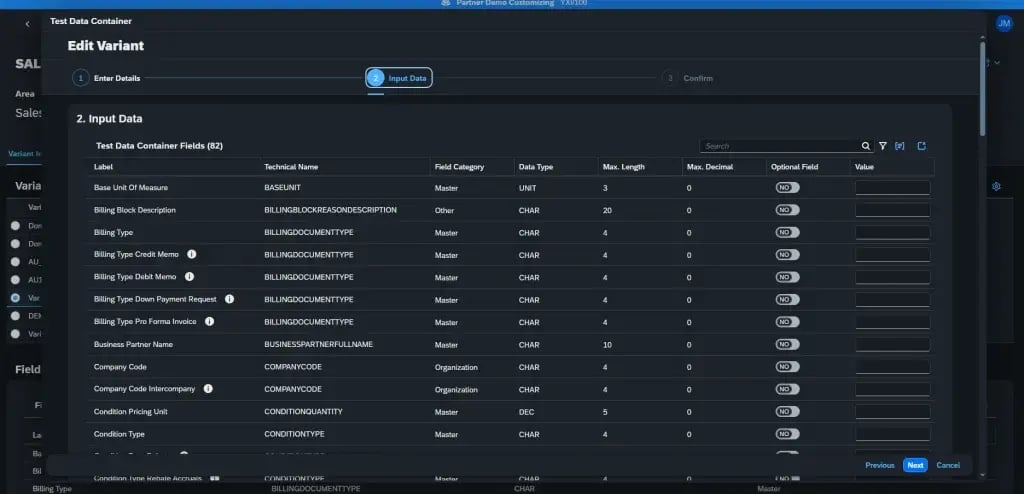Open info icon for Billing Type Down Payment Request

coord(229,299)
